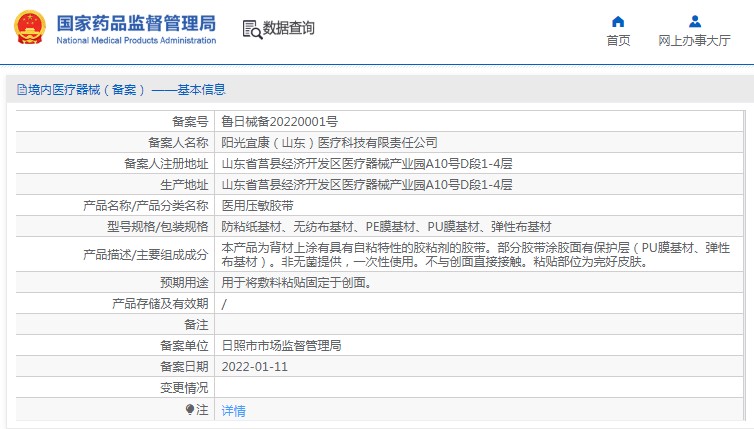Viewport: 754px width, 429px height.
Task: Click the 数据查询 label
Action: point(289,28)
